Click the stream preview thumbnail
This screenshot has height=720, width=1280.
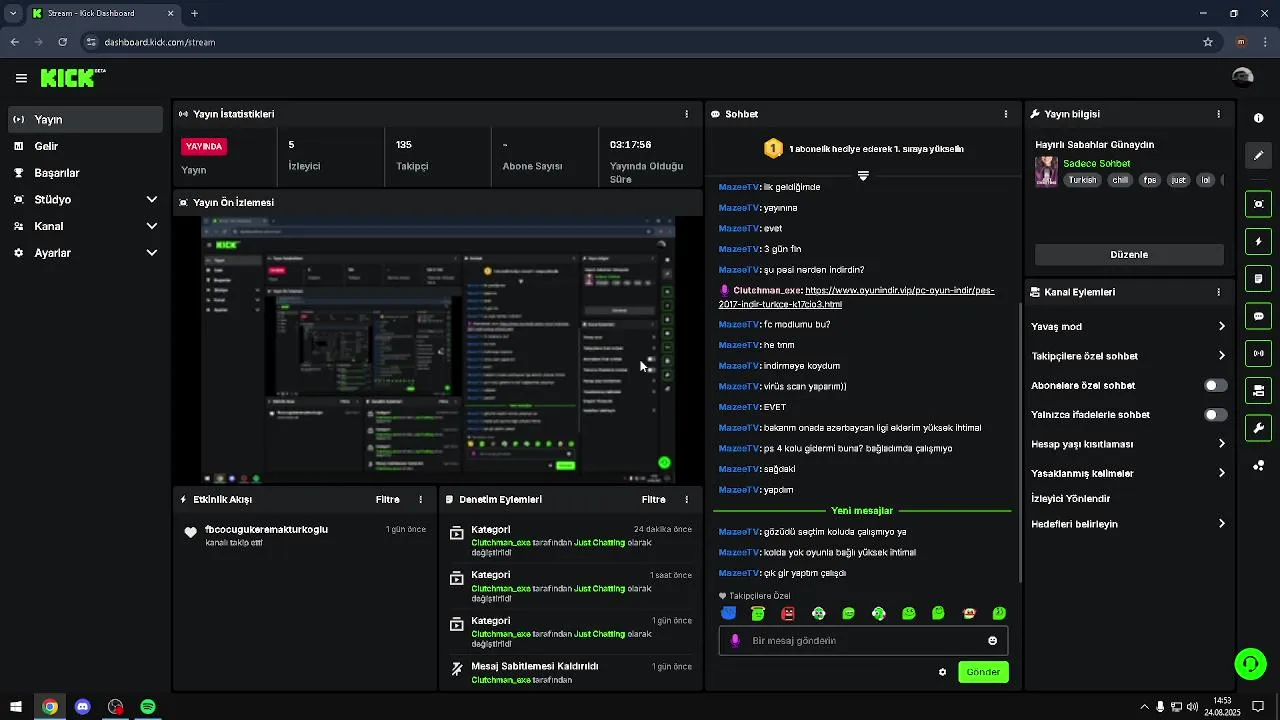coord(438,350)
